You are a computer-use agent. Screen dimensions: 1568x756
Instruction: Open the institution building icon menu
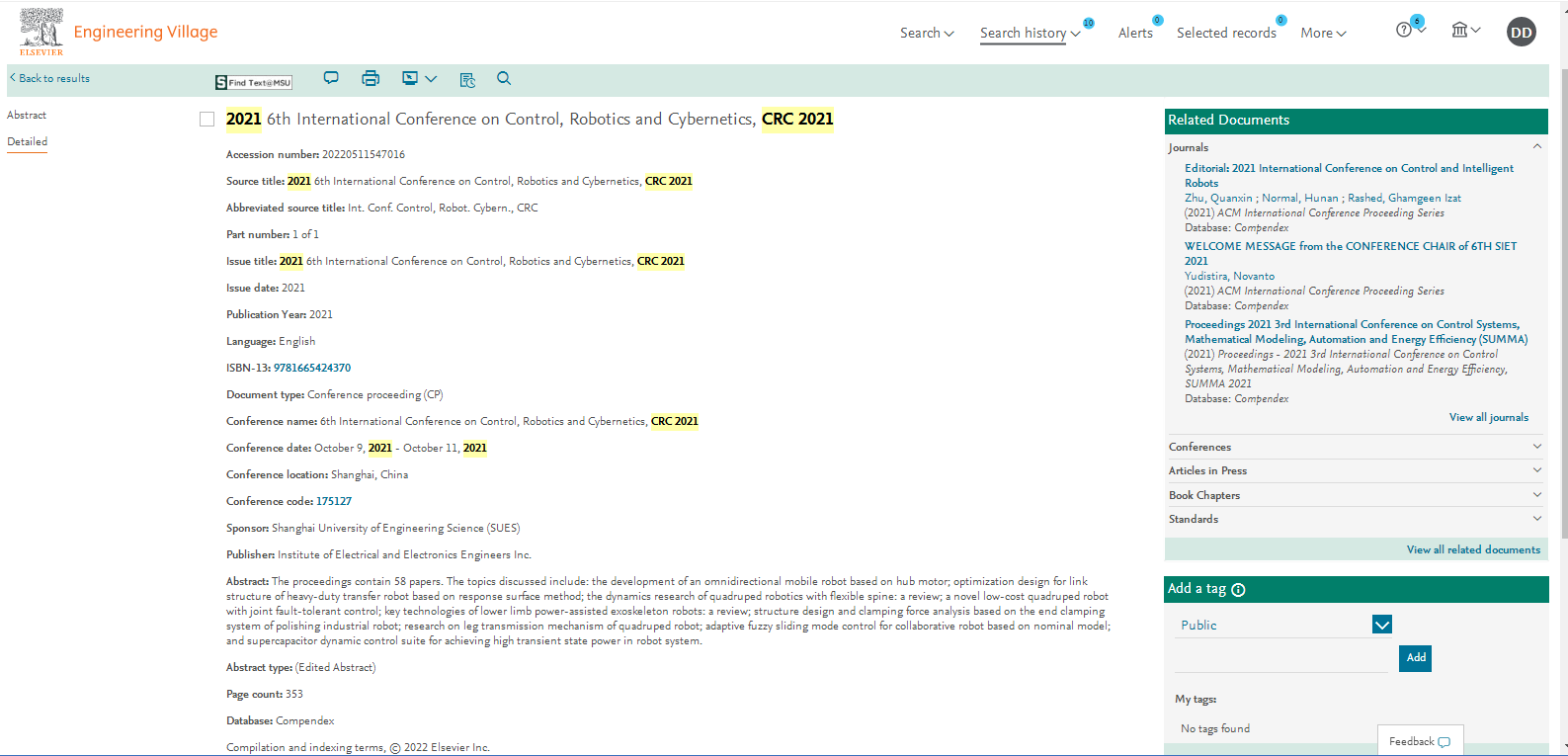(1465, 30)
